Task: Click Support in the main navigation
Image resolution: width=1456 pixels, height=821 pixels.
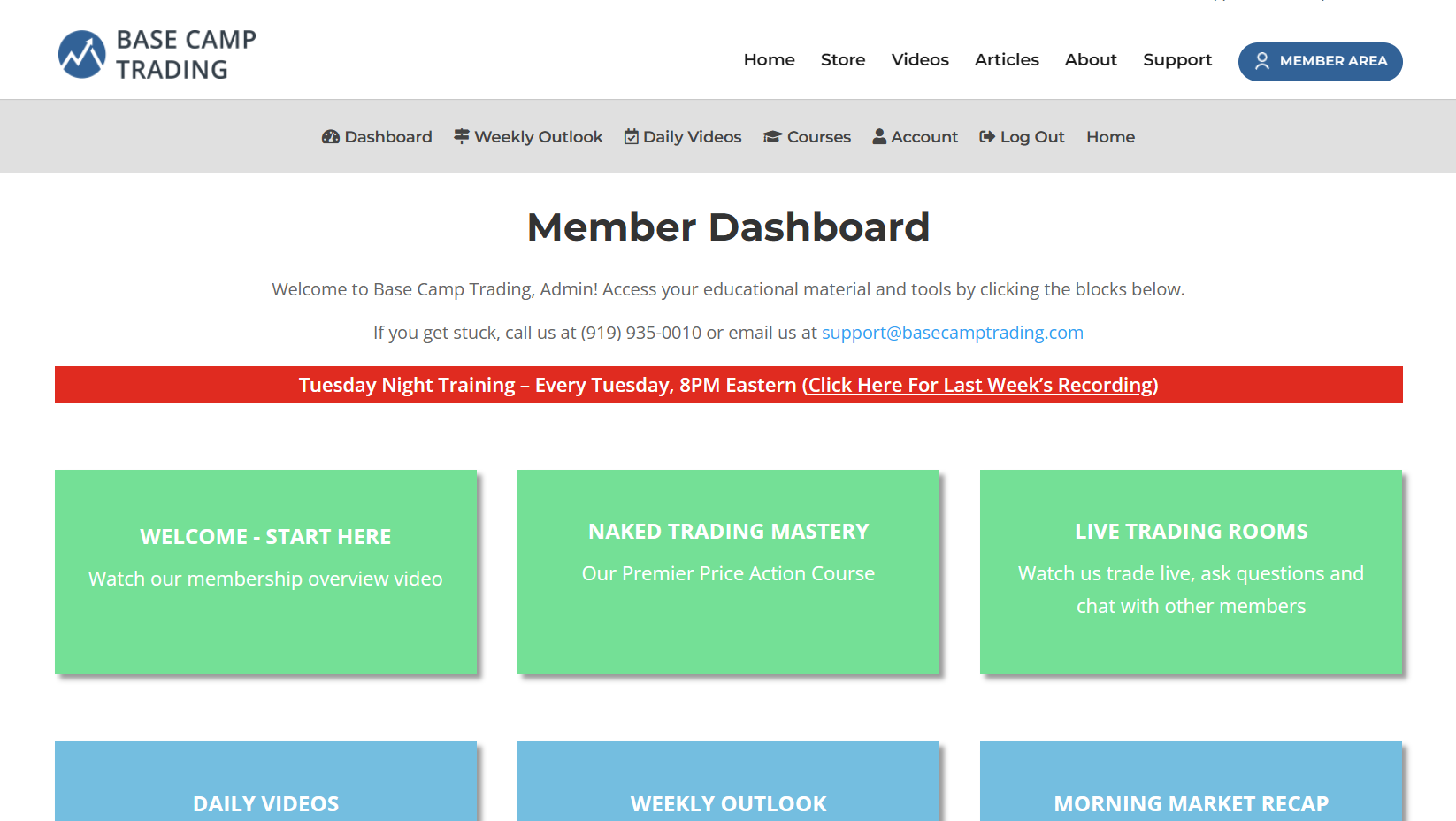Action: [1177, 59]
